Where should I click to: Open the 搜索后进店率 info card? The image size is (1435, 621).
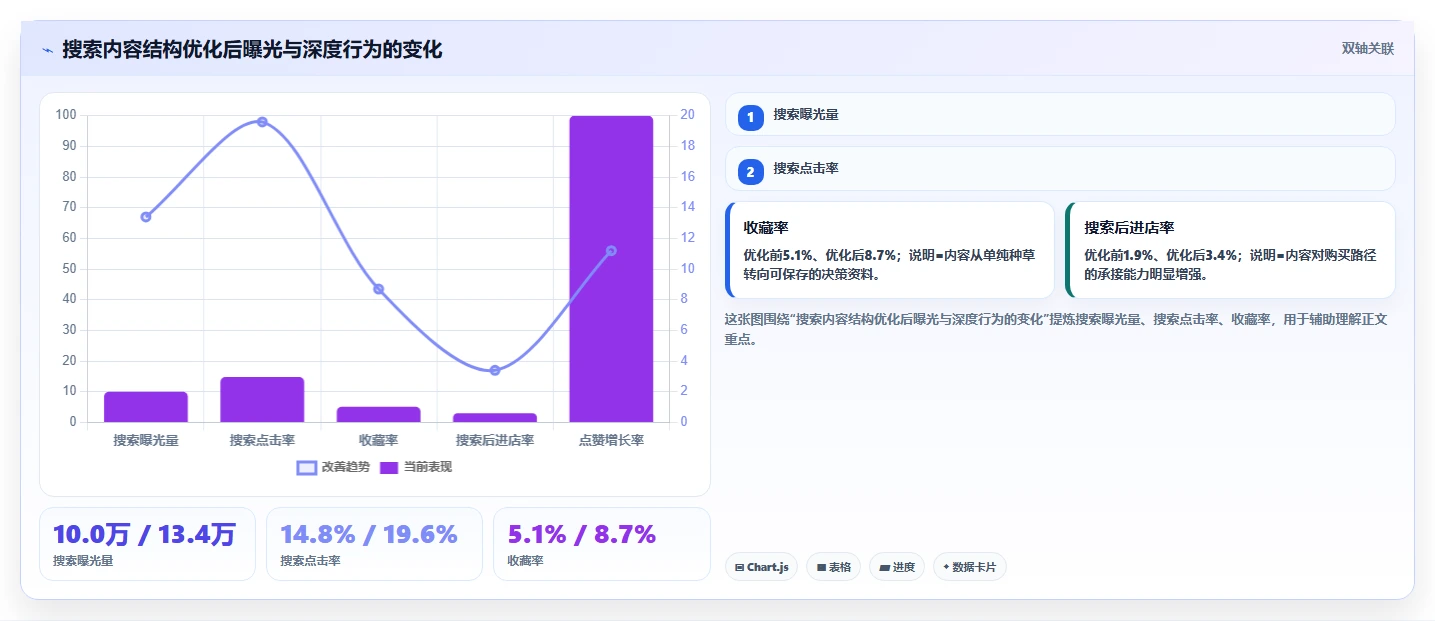1230,250
